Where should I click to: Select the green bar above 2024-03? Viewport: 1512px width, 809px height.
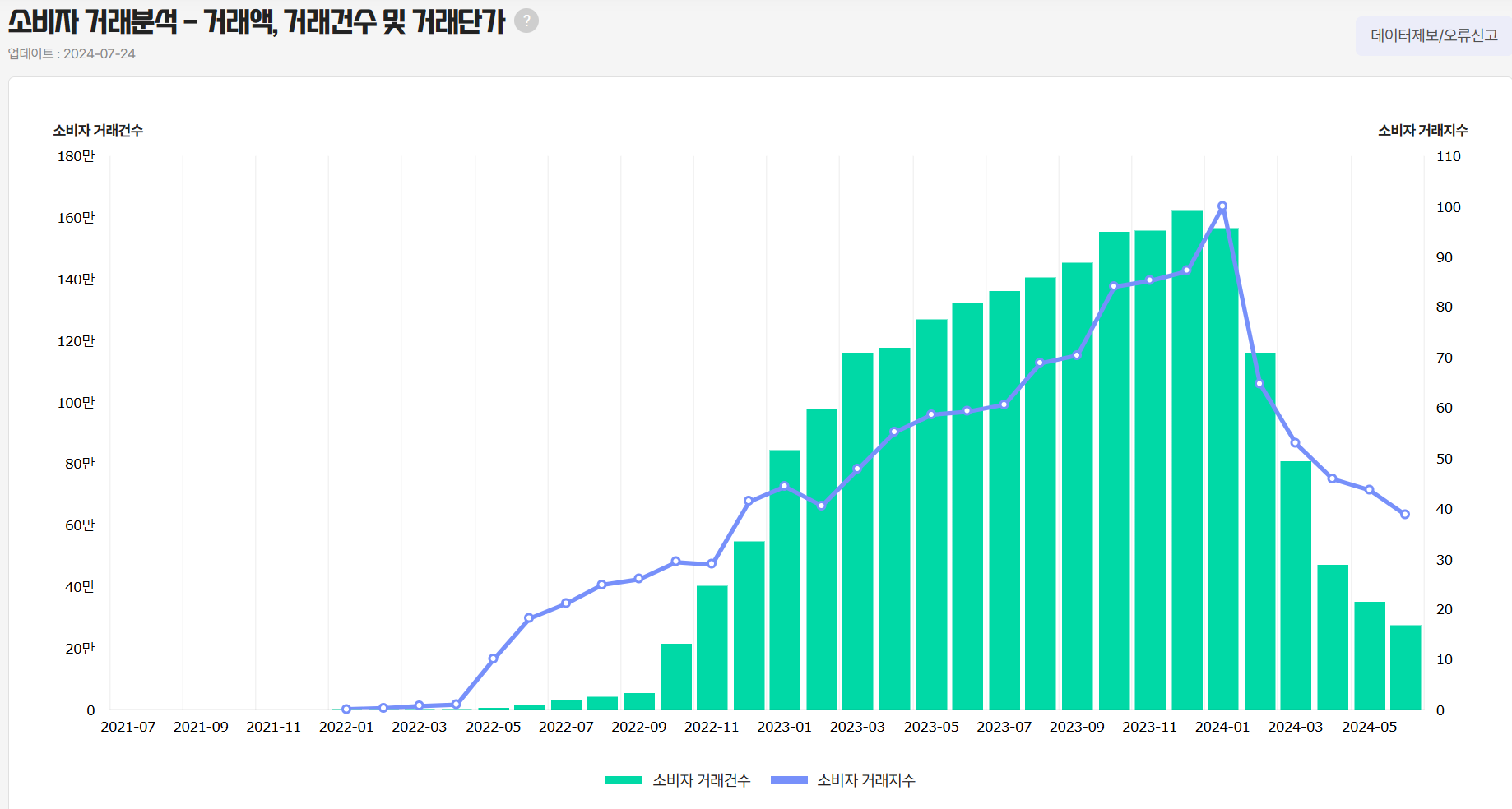(1296, 585)
